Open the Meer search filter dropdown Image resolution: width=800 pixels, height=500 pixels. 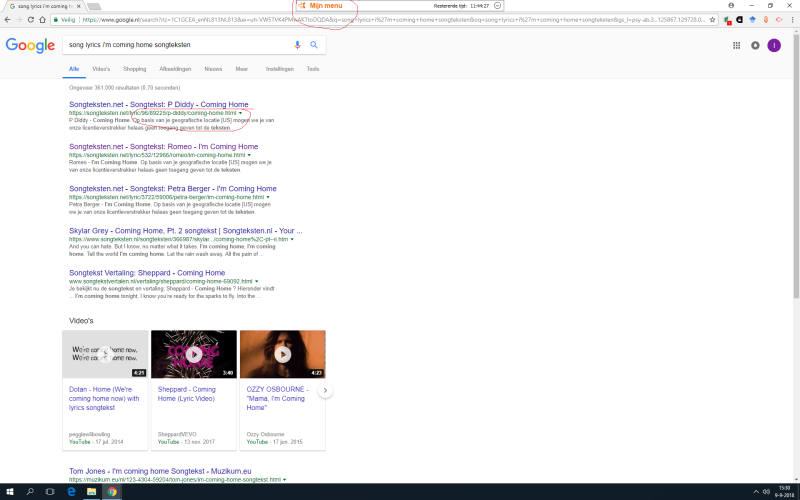[x=241, y=69]
